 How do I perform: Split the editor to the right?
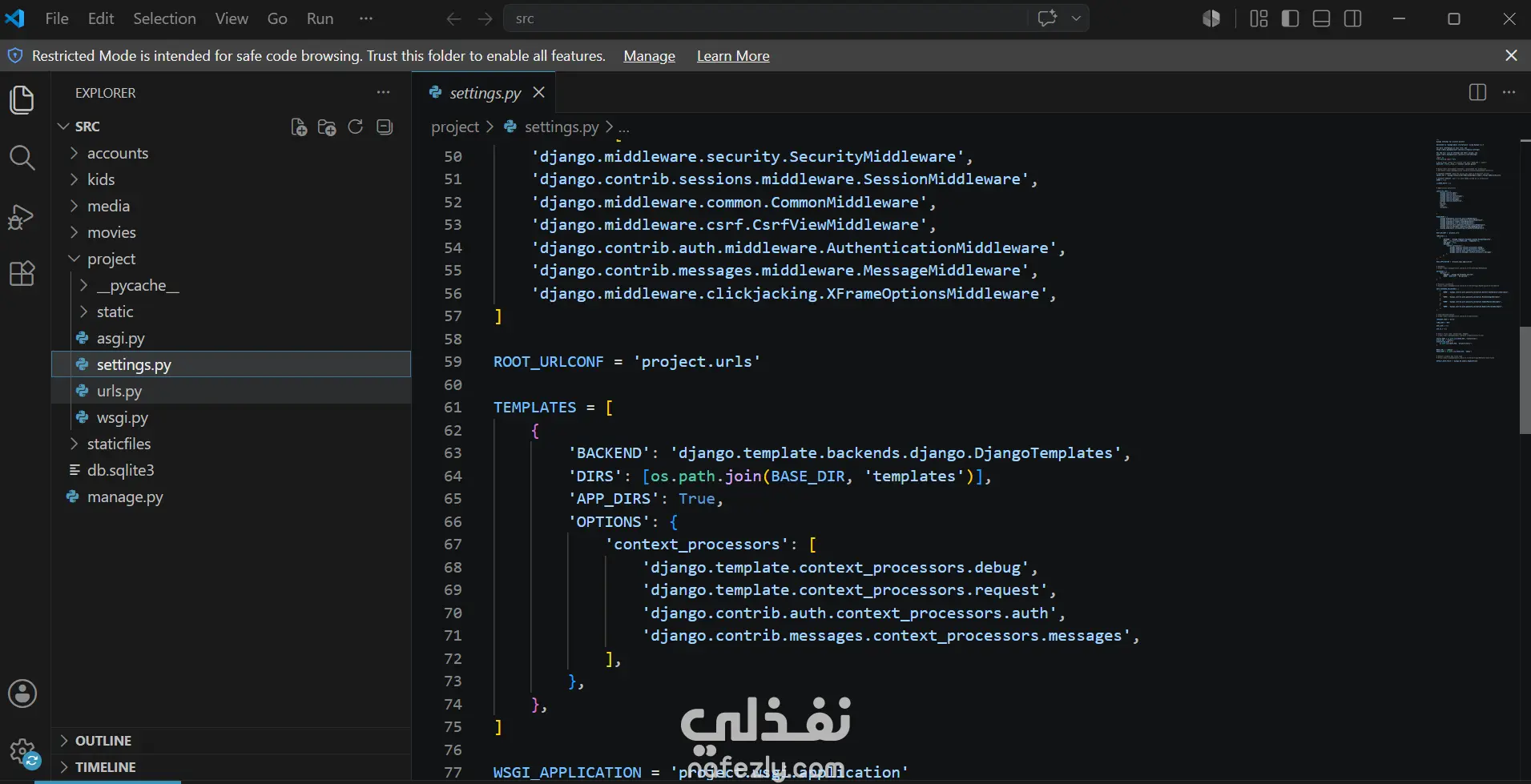click(1478, 92)
